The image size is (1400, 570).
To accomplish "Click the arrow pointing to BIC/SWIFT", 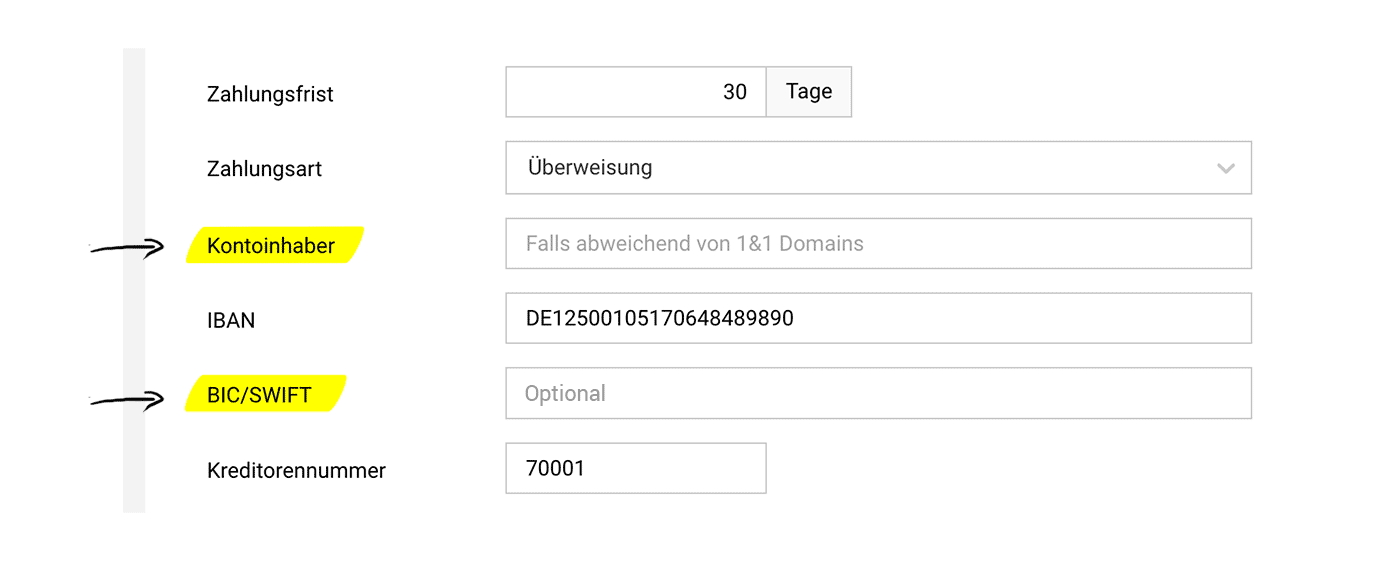I will pyautogui.click(x=127, y=400).
